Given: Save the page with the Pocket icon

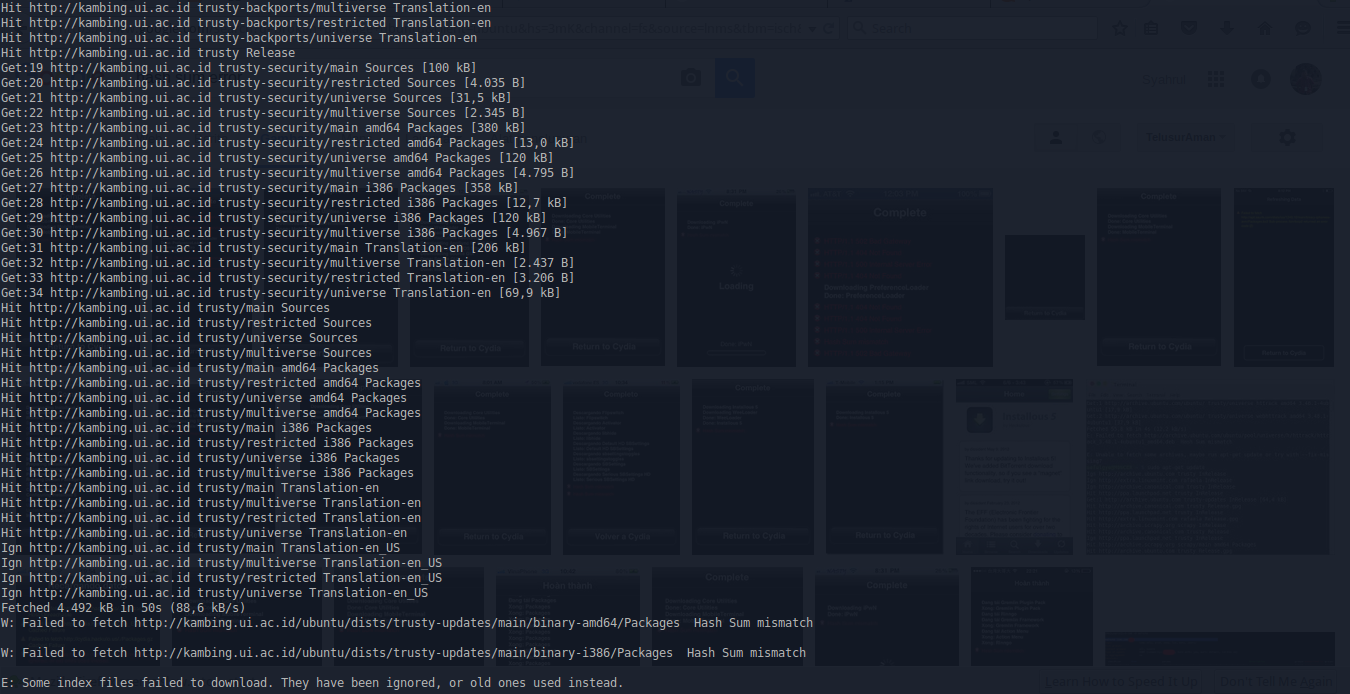Looking at the screenshot, I should point(1188,28).
